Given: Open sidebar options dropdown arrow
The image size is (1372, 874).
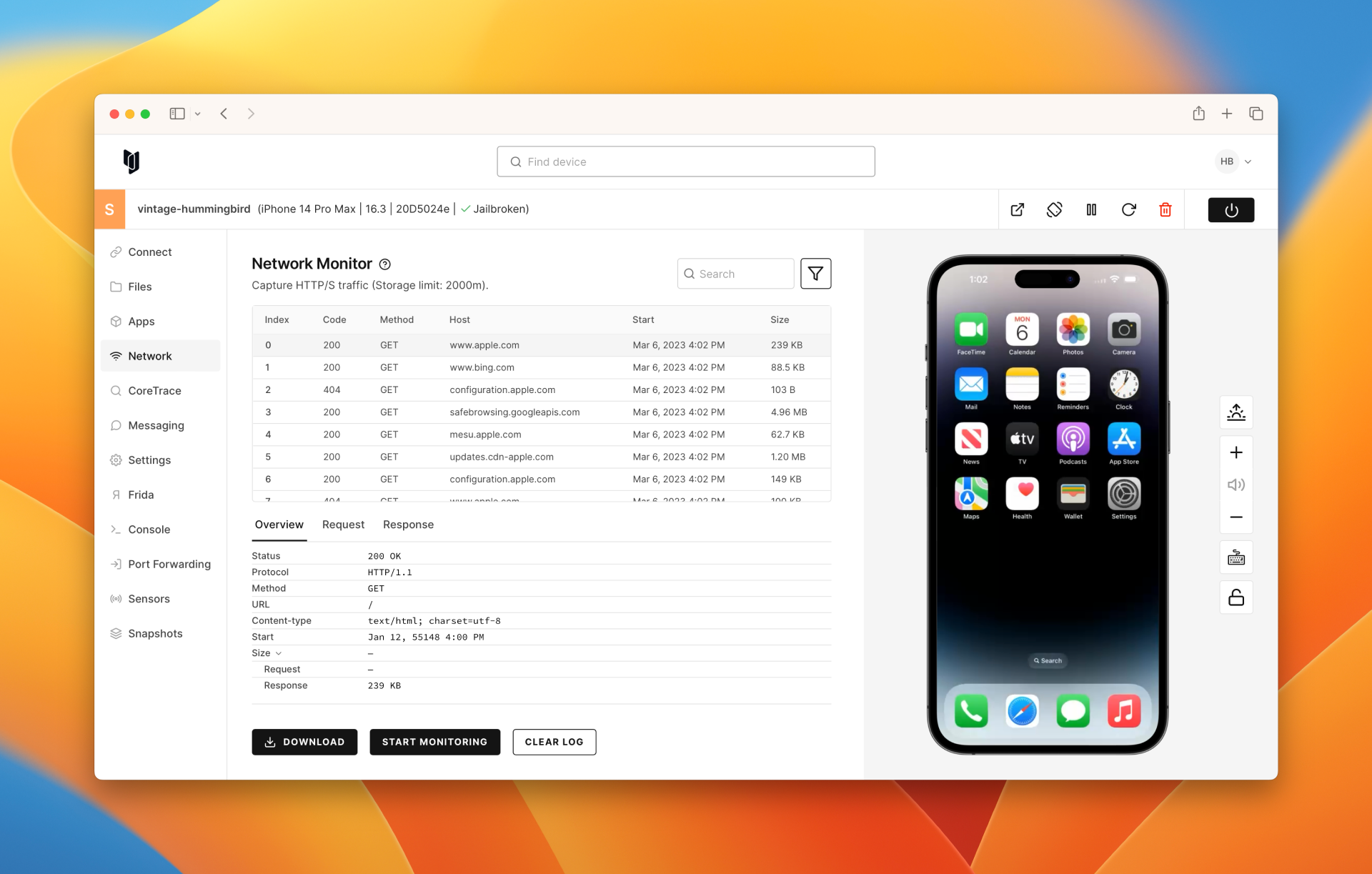Looking at the screenshot, I should [x=198, y=114].
